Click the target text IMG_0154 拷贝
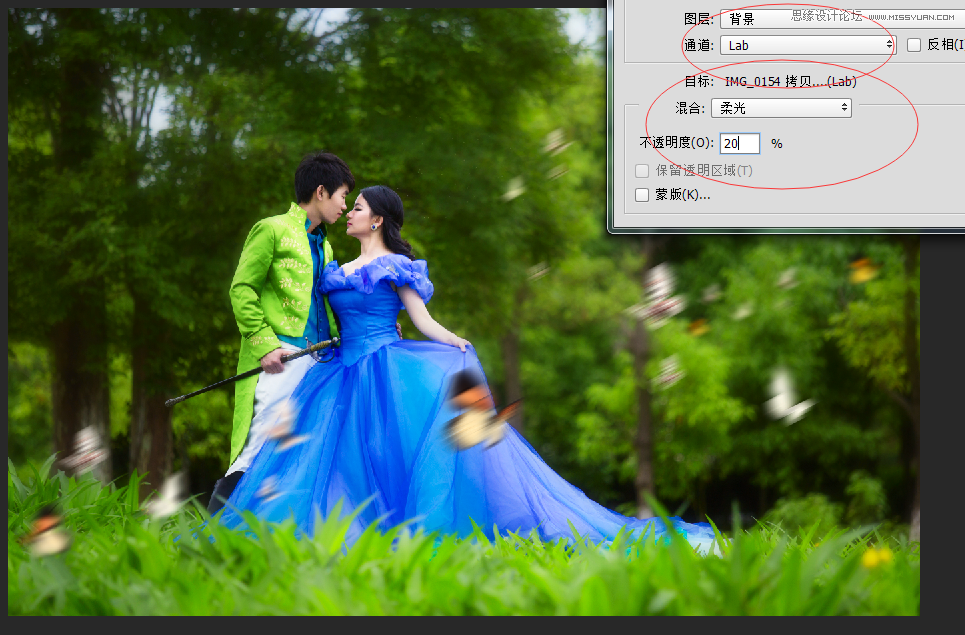Screen dimensions: 965x635 tap(790, 81)
